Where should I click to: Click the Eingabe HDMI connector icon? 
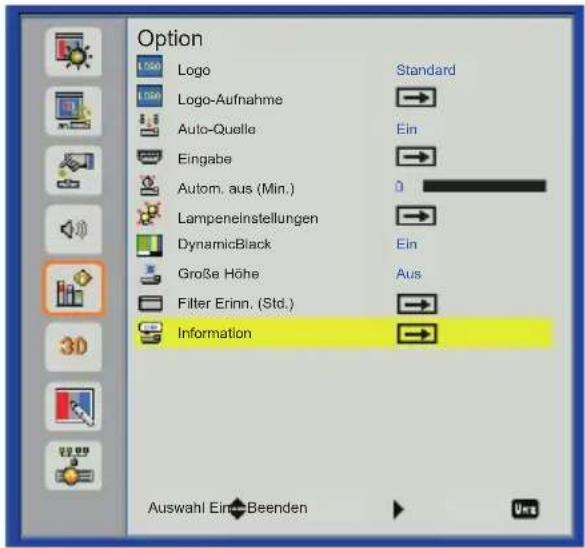(149, 157)
